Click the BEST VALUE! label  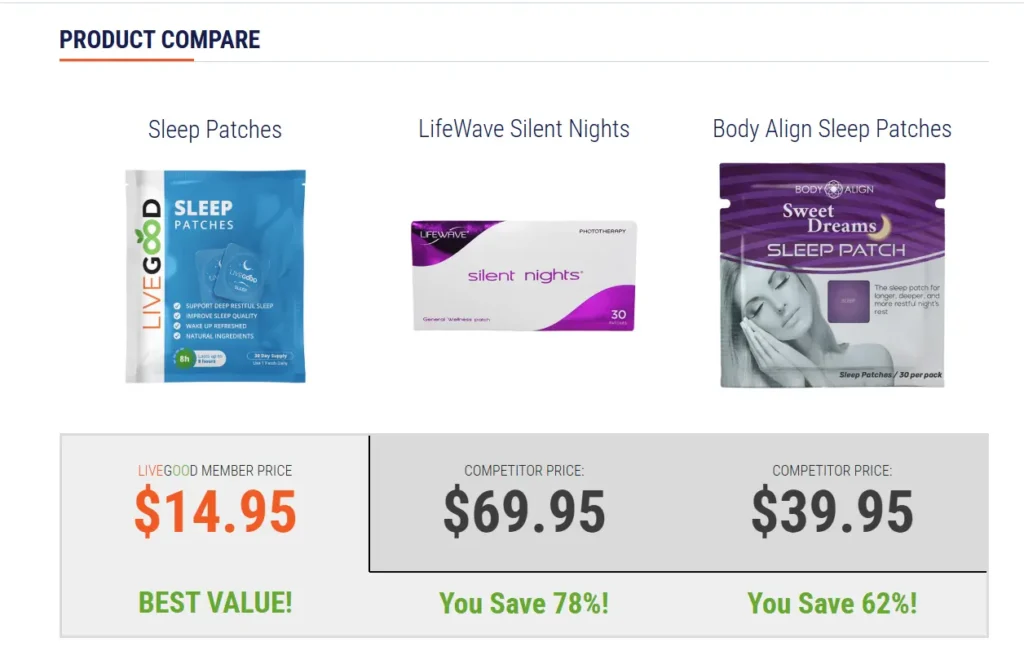(215, 602)
